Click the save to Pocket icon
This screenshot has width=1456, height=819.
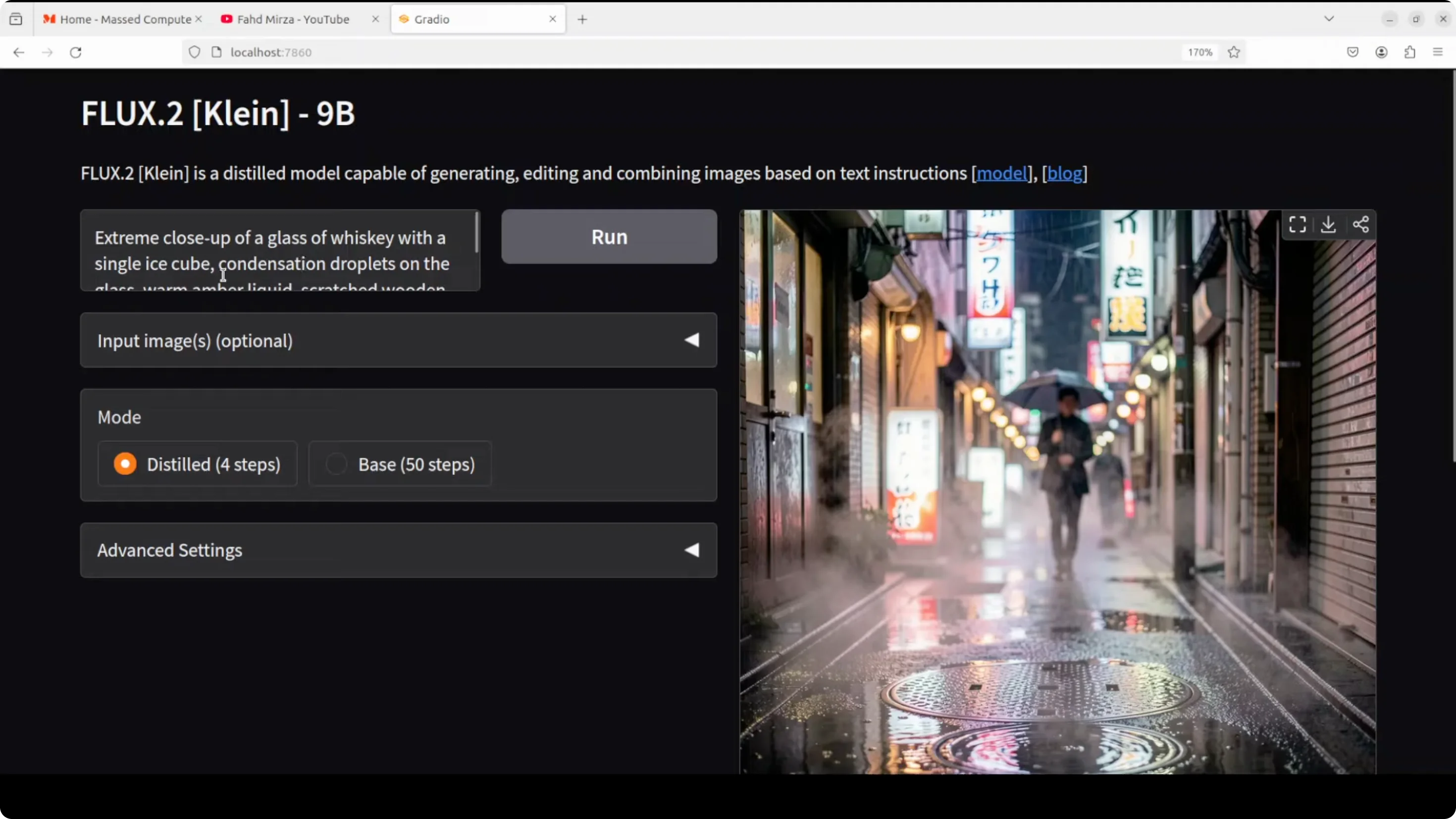(x=1352, y=52)
